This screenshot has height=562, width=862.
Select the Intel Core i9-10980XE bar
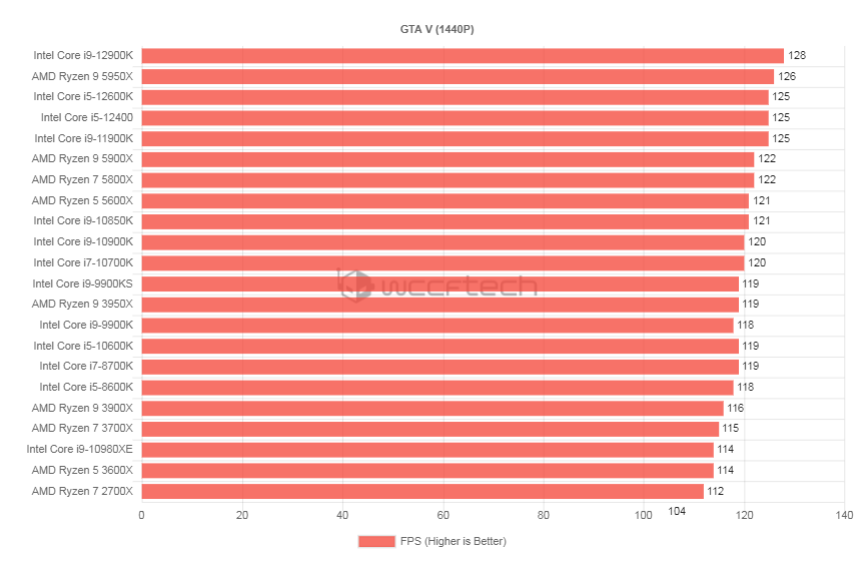pos(427,449)
